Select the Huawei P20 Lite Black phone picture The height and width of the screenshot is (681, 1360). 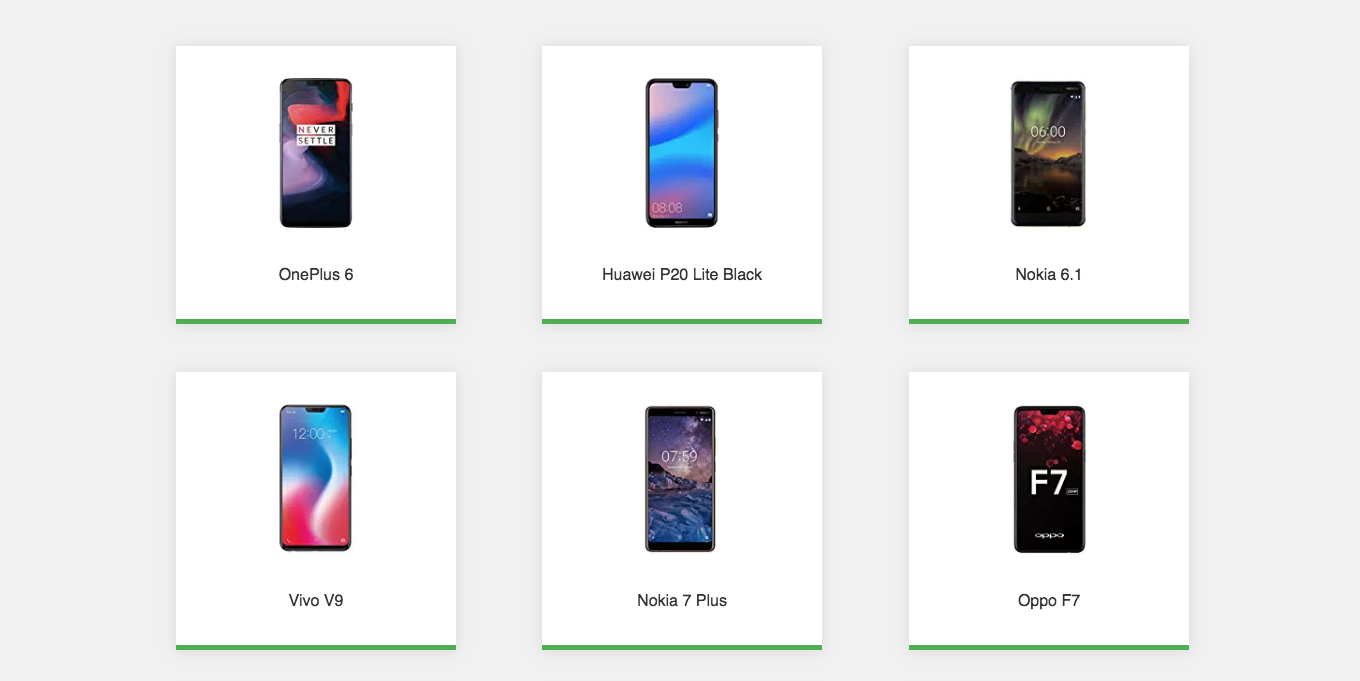click(682, 153)
